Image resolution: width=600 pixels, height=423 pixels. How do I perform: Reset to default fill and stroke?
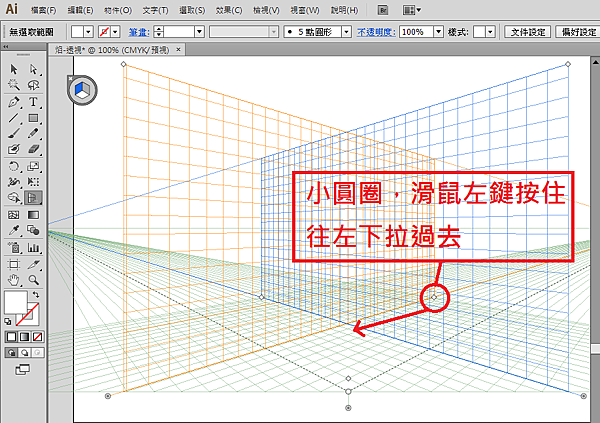coord(8,322)
